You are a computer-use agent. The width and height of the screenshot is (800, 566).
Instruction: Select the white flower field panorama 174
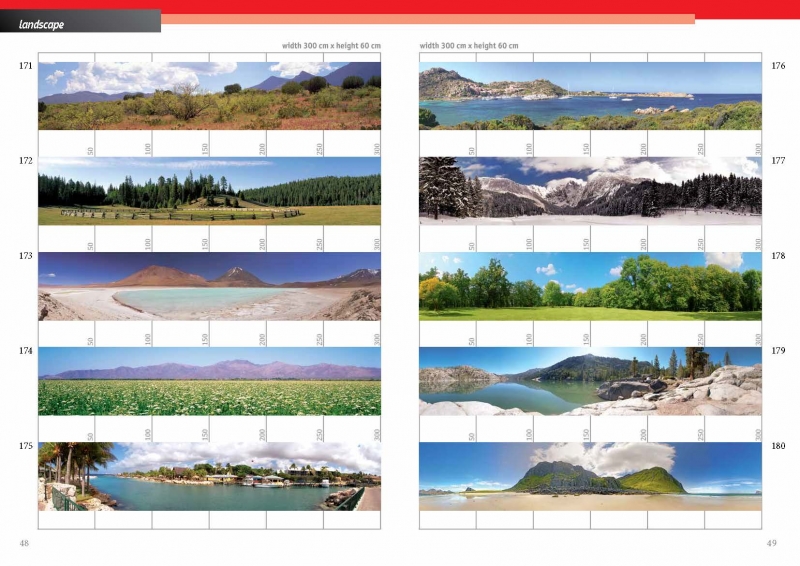coord(209,381)
